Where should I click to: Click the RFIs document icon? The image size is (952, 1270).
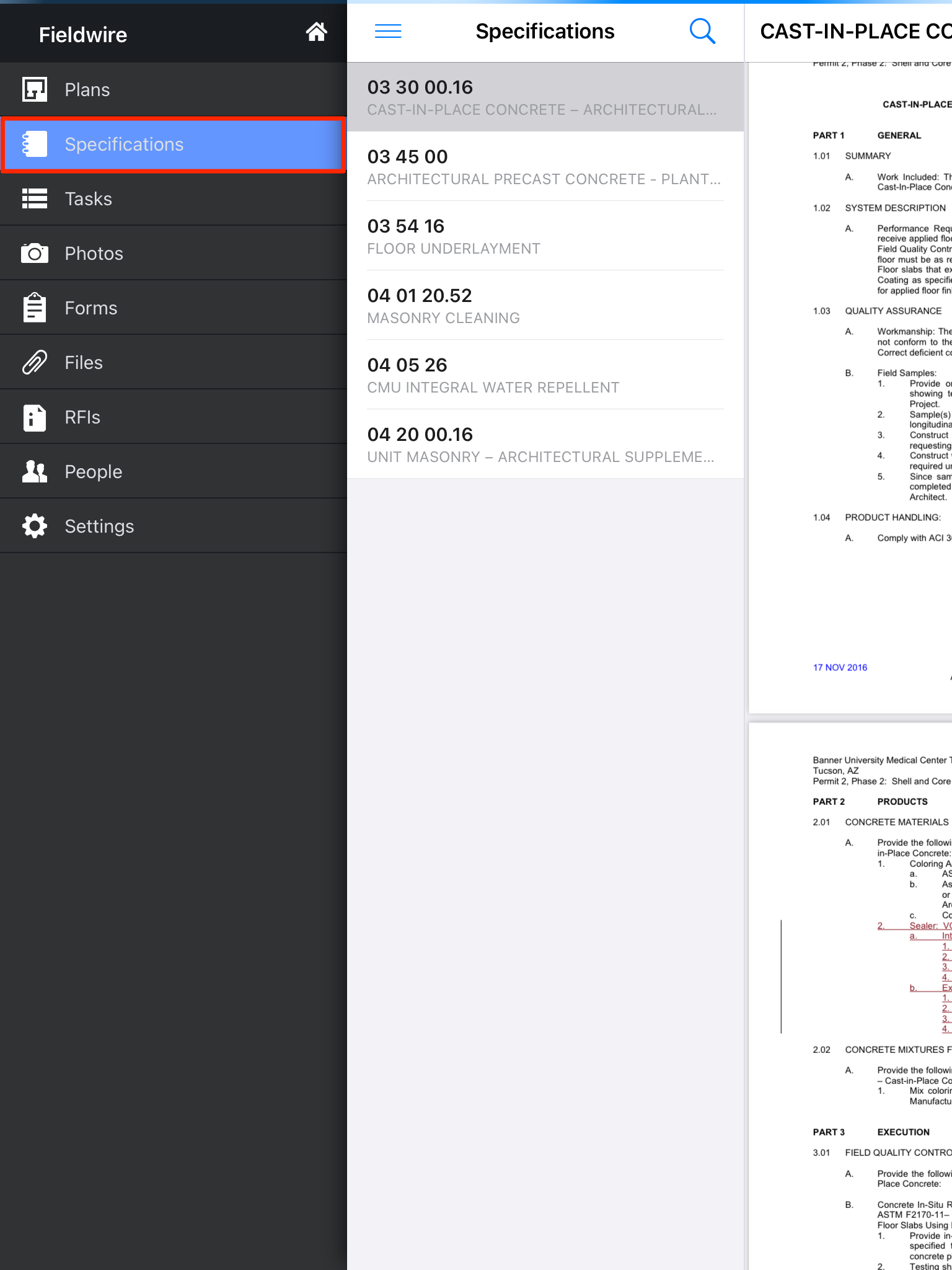[35, 417]
